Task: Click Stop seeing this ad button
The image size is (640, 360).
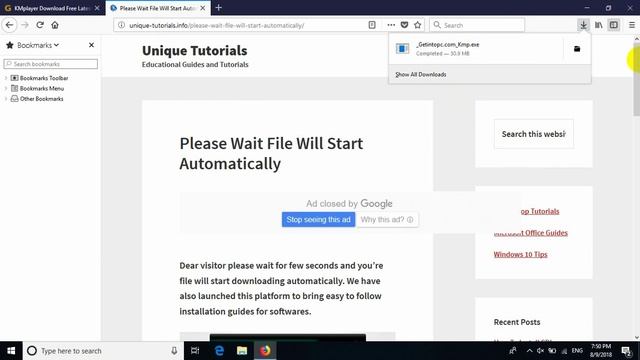Action: click(x=318, y=220)
